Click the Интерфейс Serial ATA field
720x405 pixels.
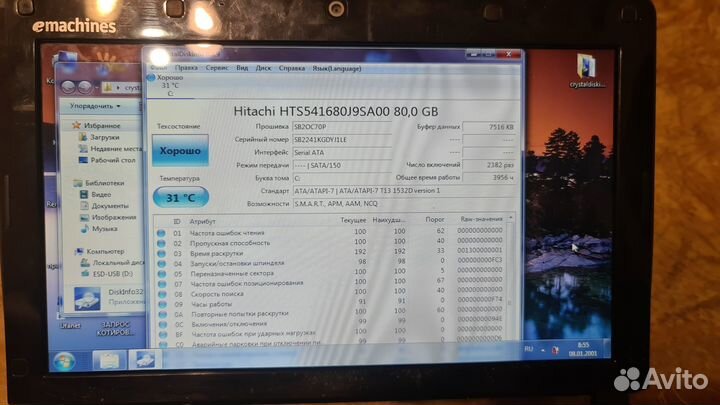coord(342,152)
